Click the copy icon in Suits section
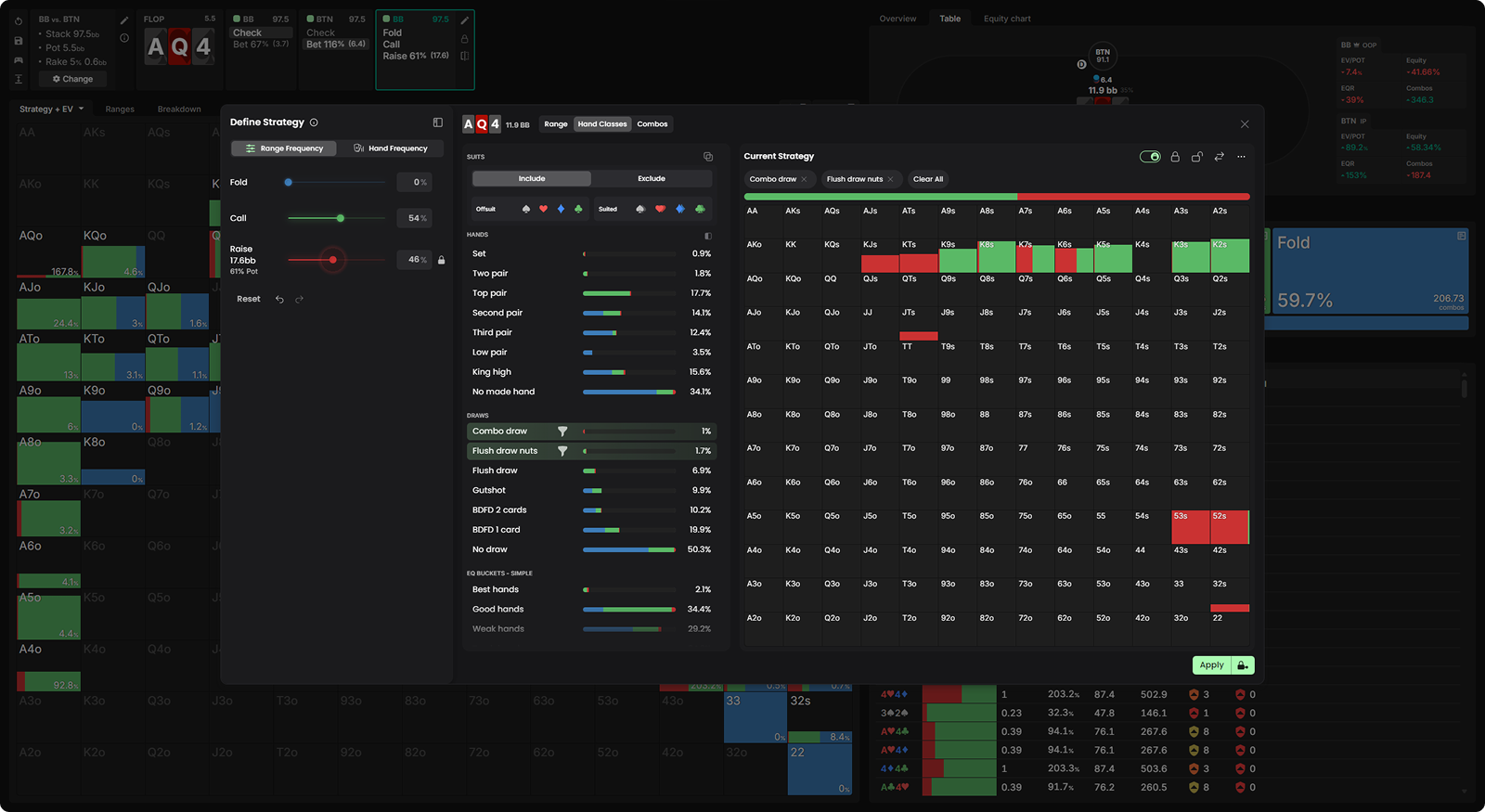 [707, 157]
